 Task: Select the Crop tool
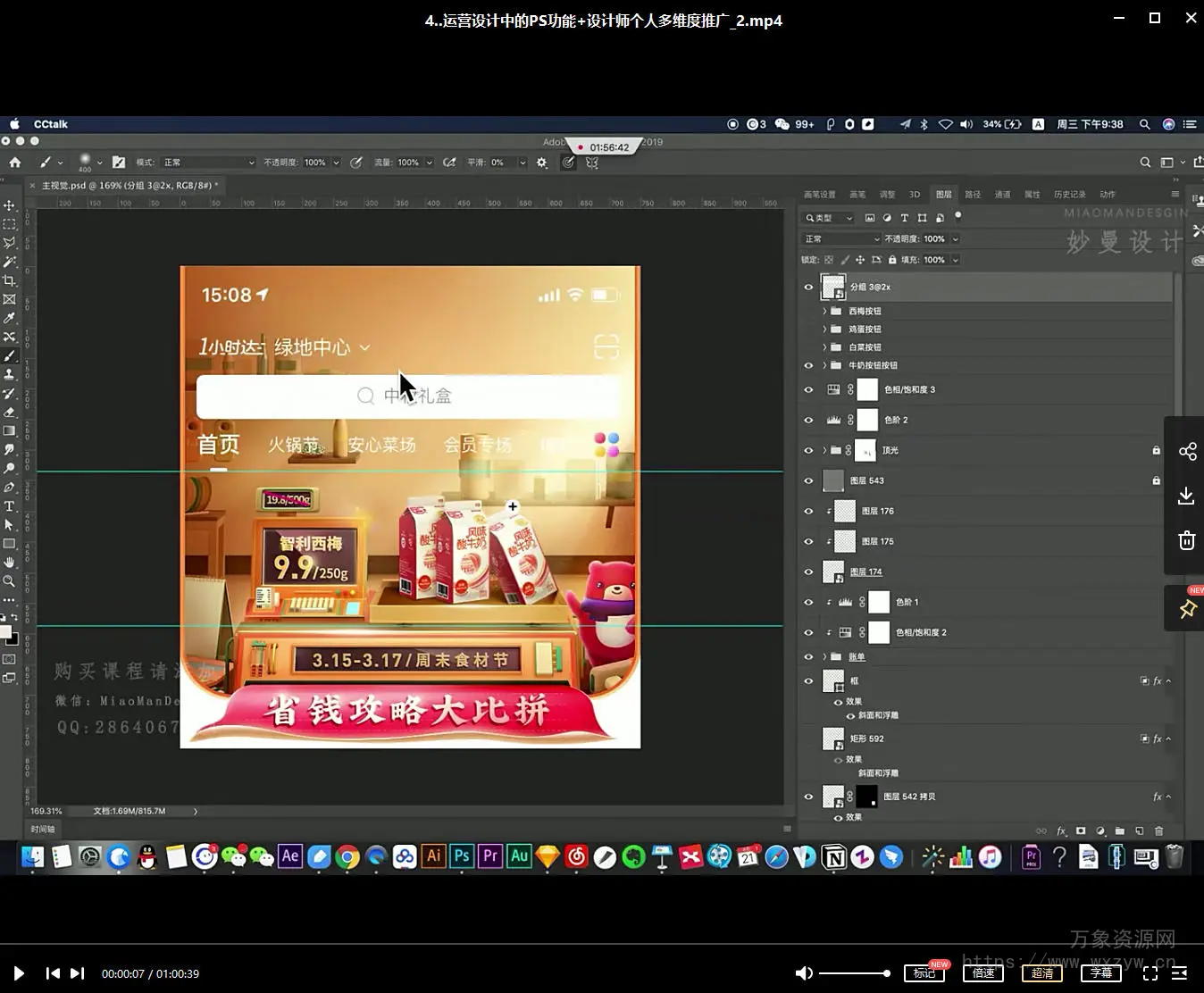click(x=10, y=280)
